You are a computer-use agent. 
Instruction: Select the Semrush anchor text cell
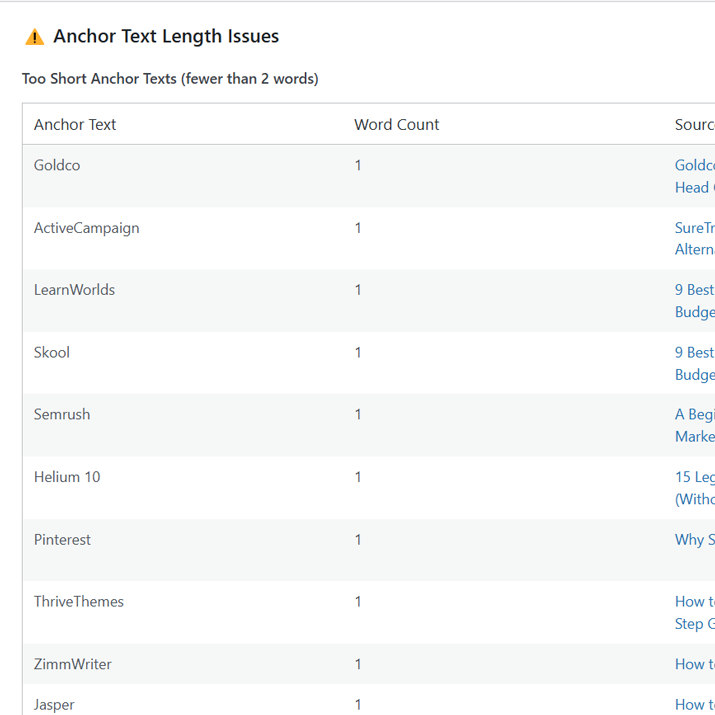point(62,414)
